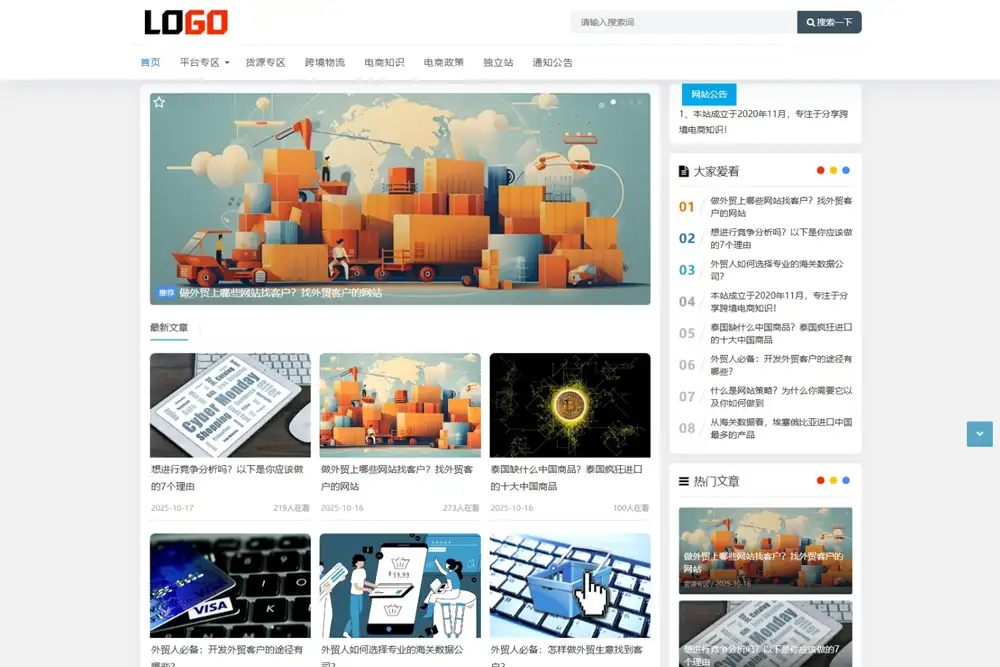Select the 网站公告 tab label

pyautogui.click(x=709, y=94)
